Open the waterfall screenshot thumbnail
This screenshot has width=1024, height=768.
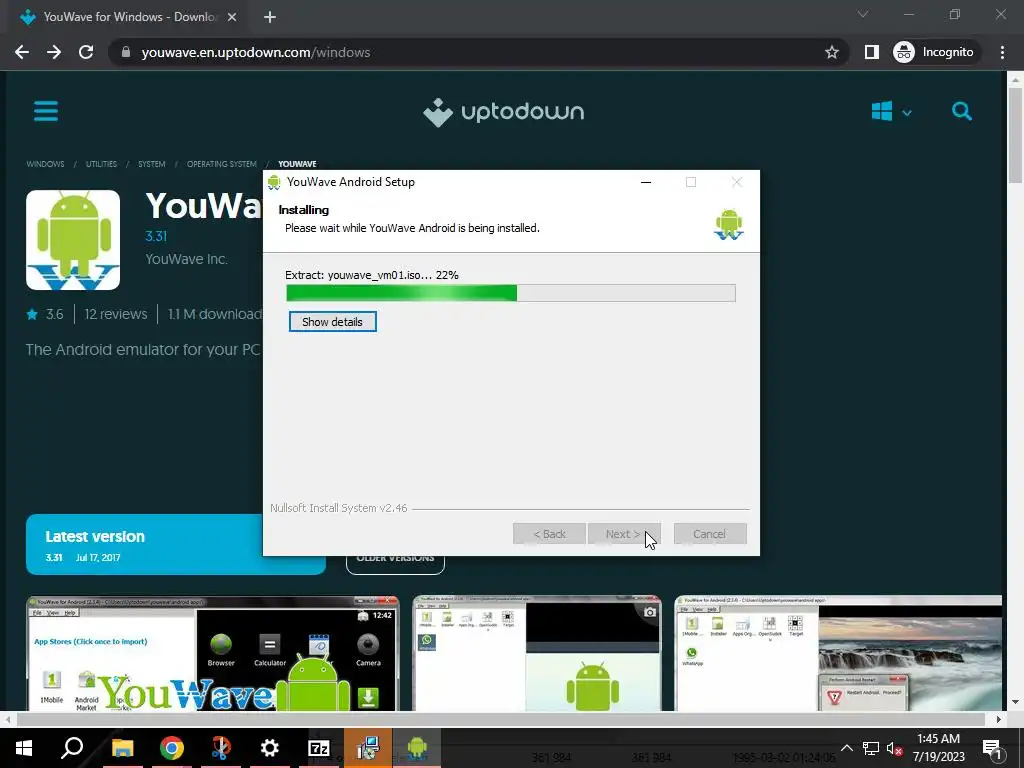click(x=838, y=653)
